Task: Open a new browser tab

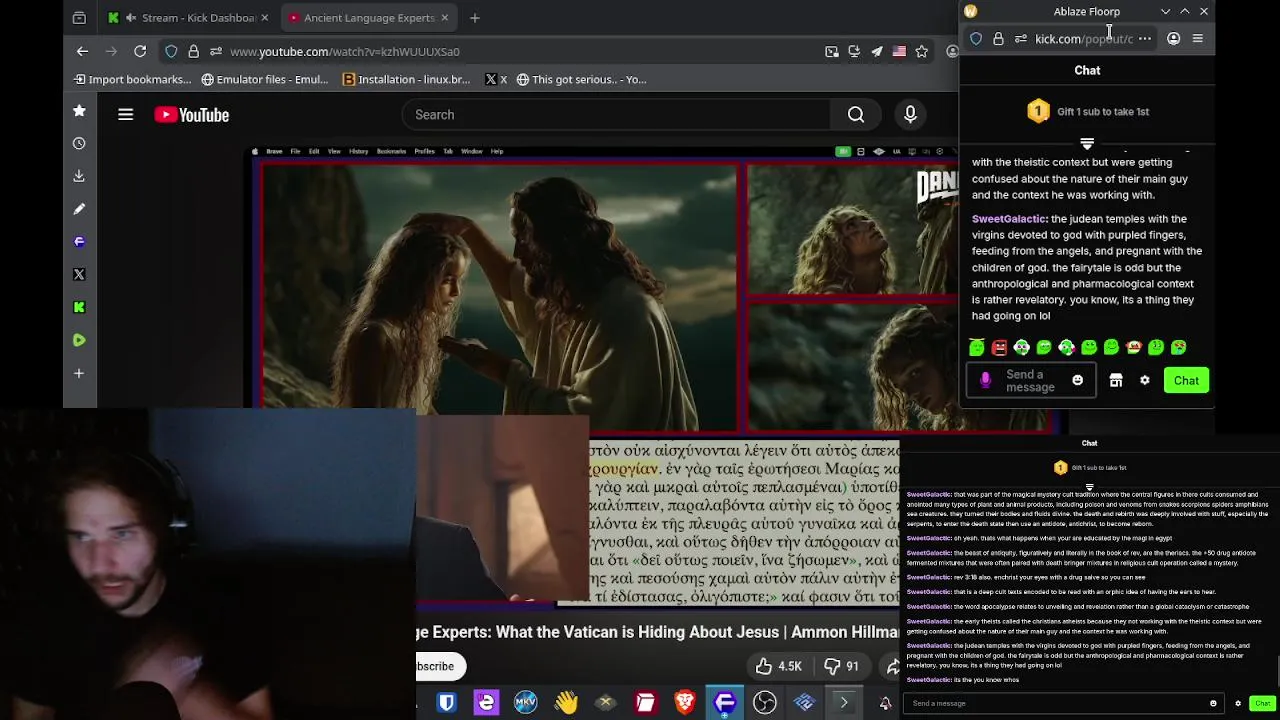Action: pos(475,18)
